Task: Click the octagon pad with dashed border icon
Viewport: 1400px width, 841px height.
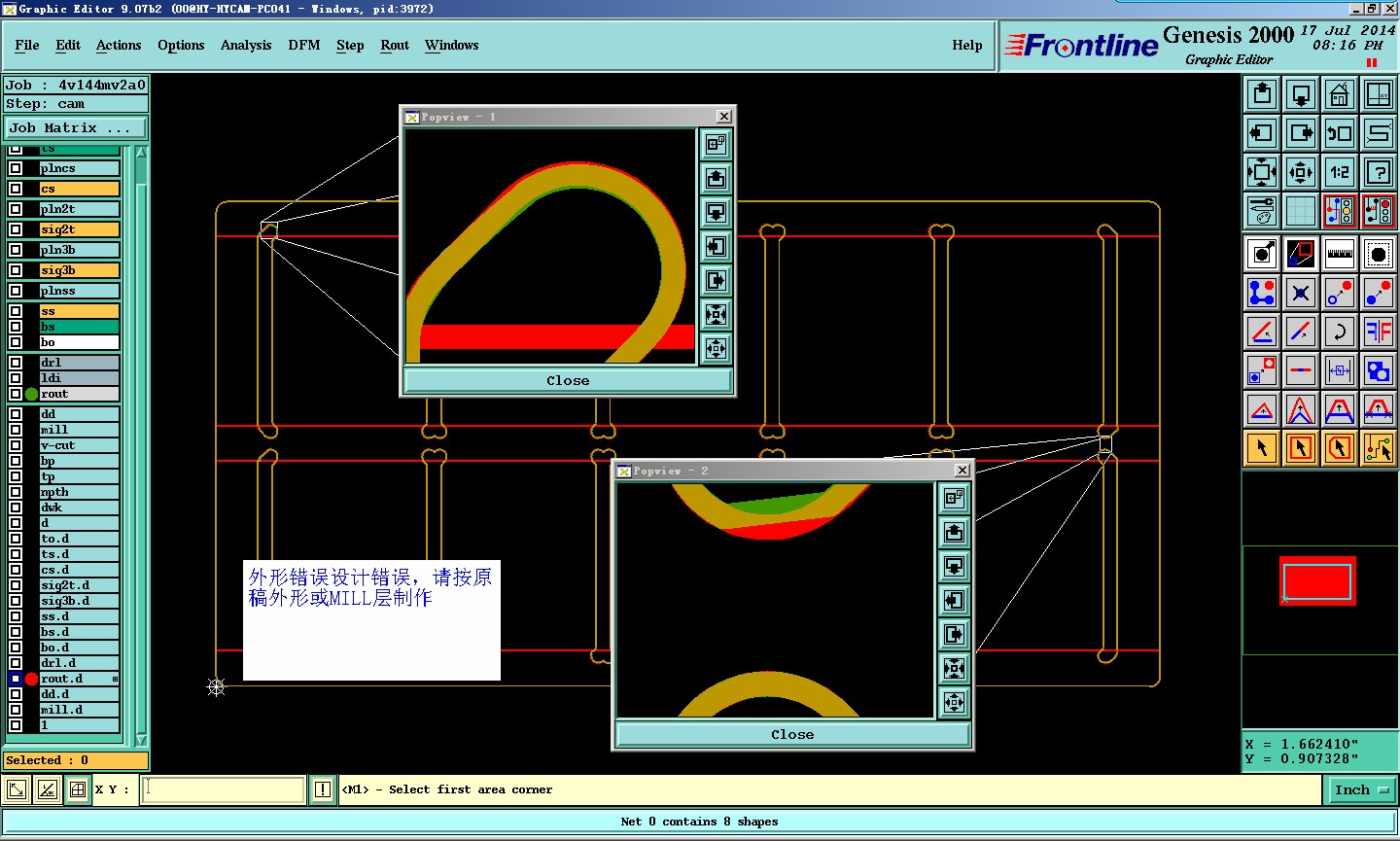Action: [x=1379, y=254]
